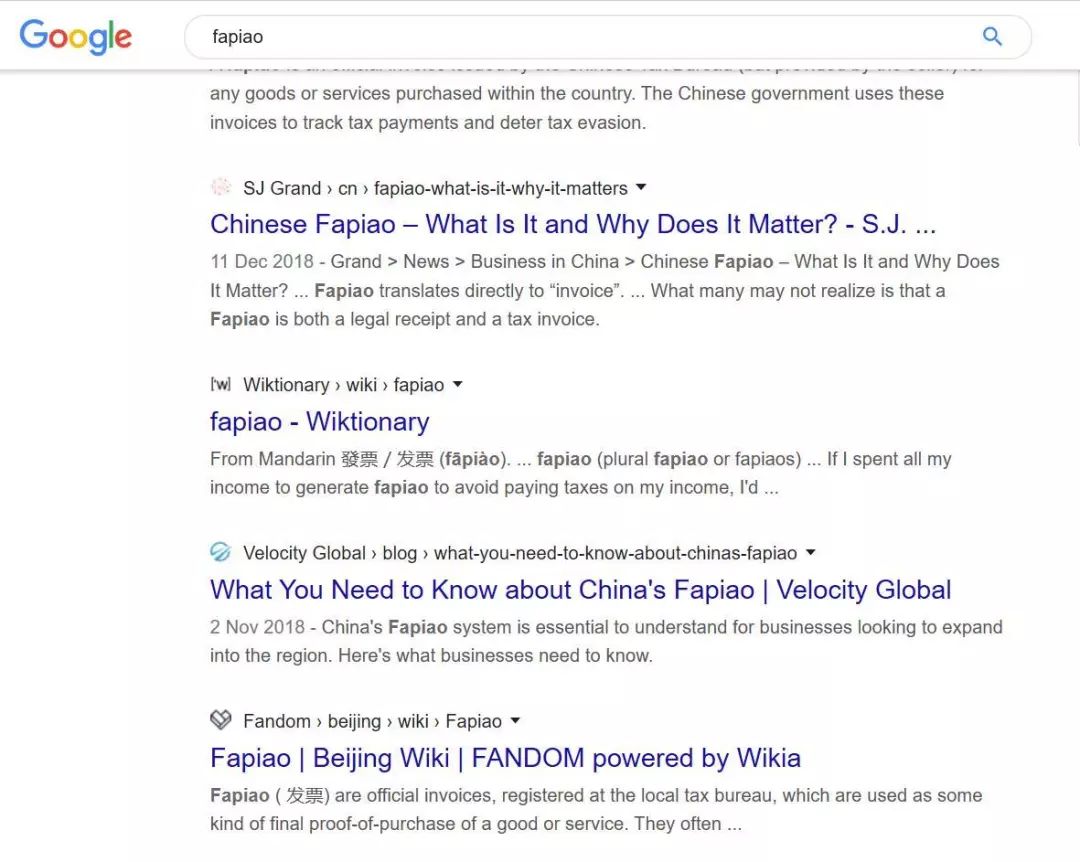Open dropdown arrow beside SJ Grand URL
Screen dimensions: 1080x862
click(641, 187)
